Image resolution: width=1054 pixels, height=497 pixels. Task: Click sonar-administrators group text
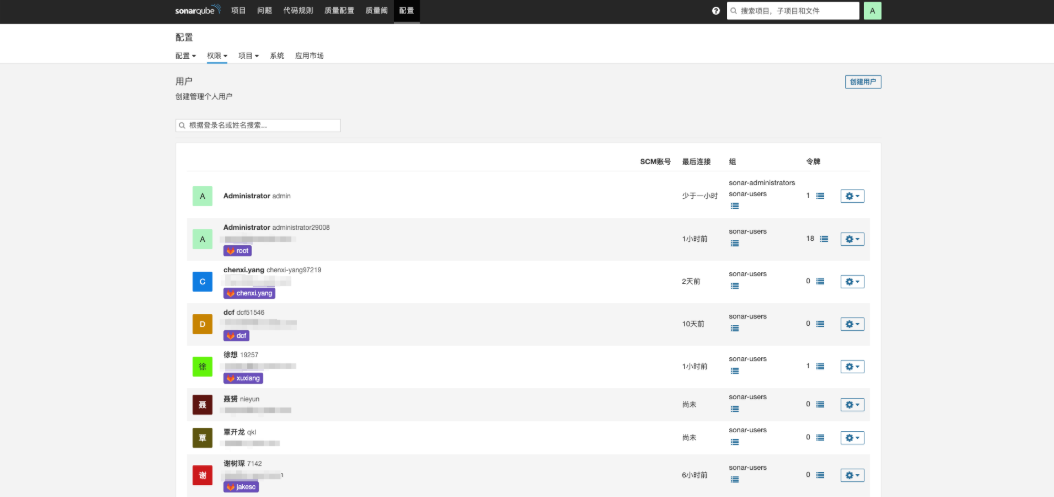[x=762, y=183]
